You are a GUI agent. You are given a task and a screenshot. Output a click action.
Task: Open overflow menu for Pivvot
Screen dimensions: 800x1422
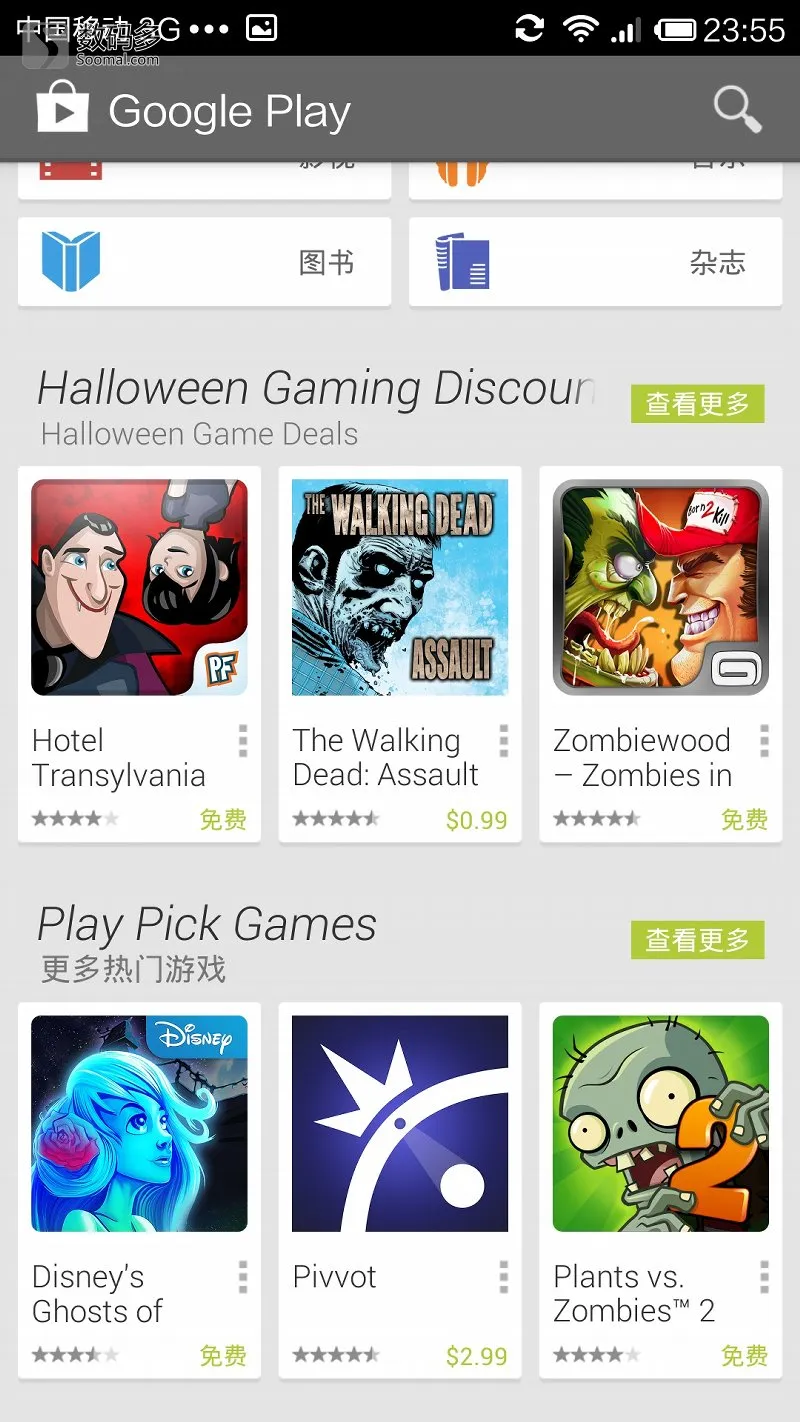[504, 1277]
